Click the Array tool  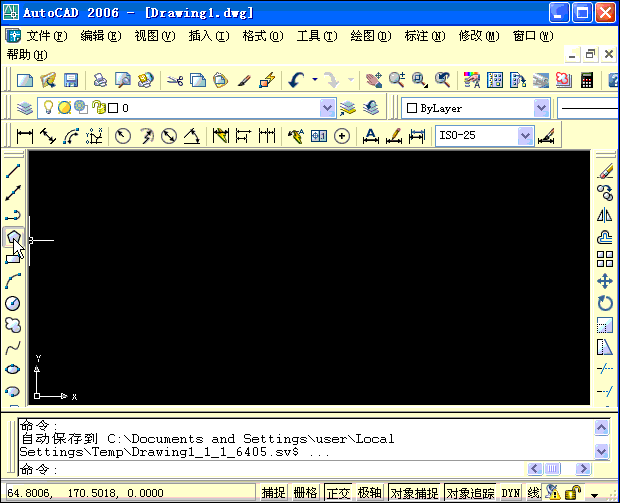[x=605, y=259]
